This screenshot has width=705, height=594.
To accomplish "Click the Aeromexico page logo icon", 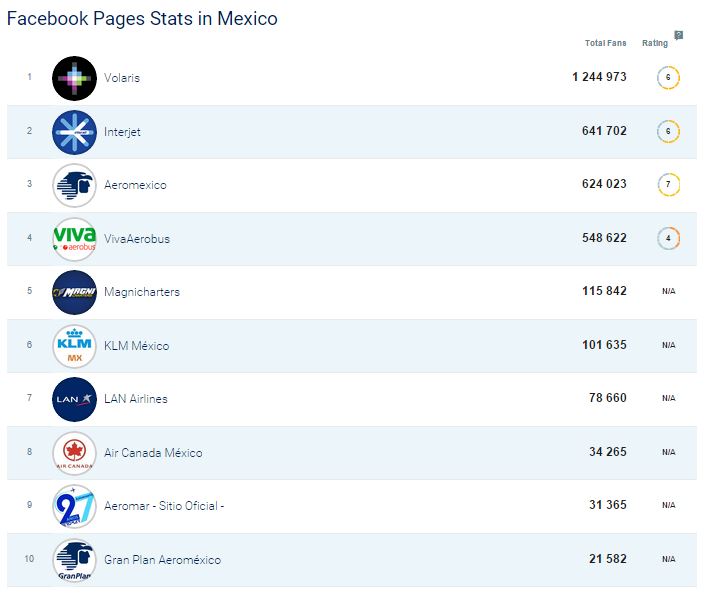I will coord(74,185).
